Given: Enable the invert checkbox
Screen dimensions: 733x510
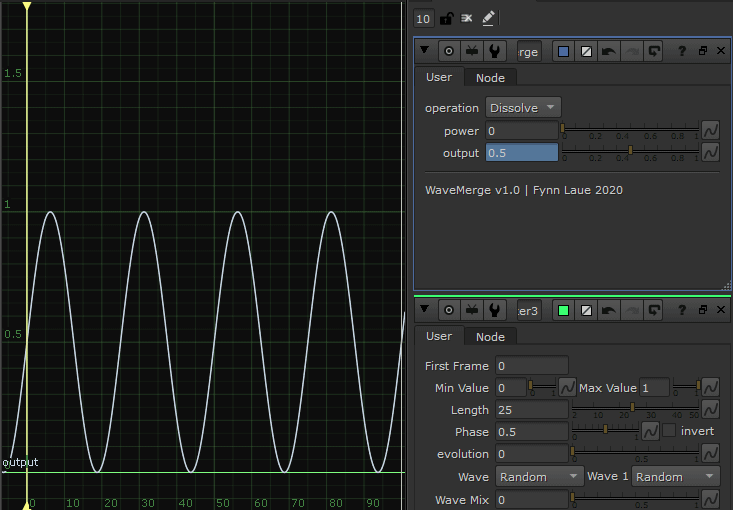Looking at the screenshot, I should coord(669,431).
